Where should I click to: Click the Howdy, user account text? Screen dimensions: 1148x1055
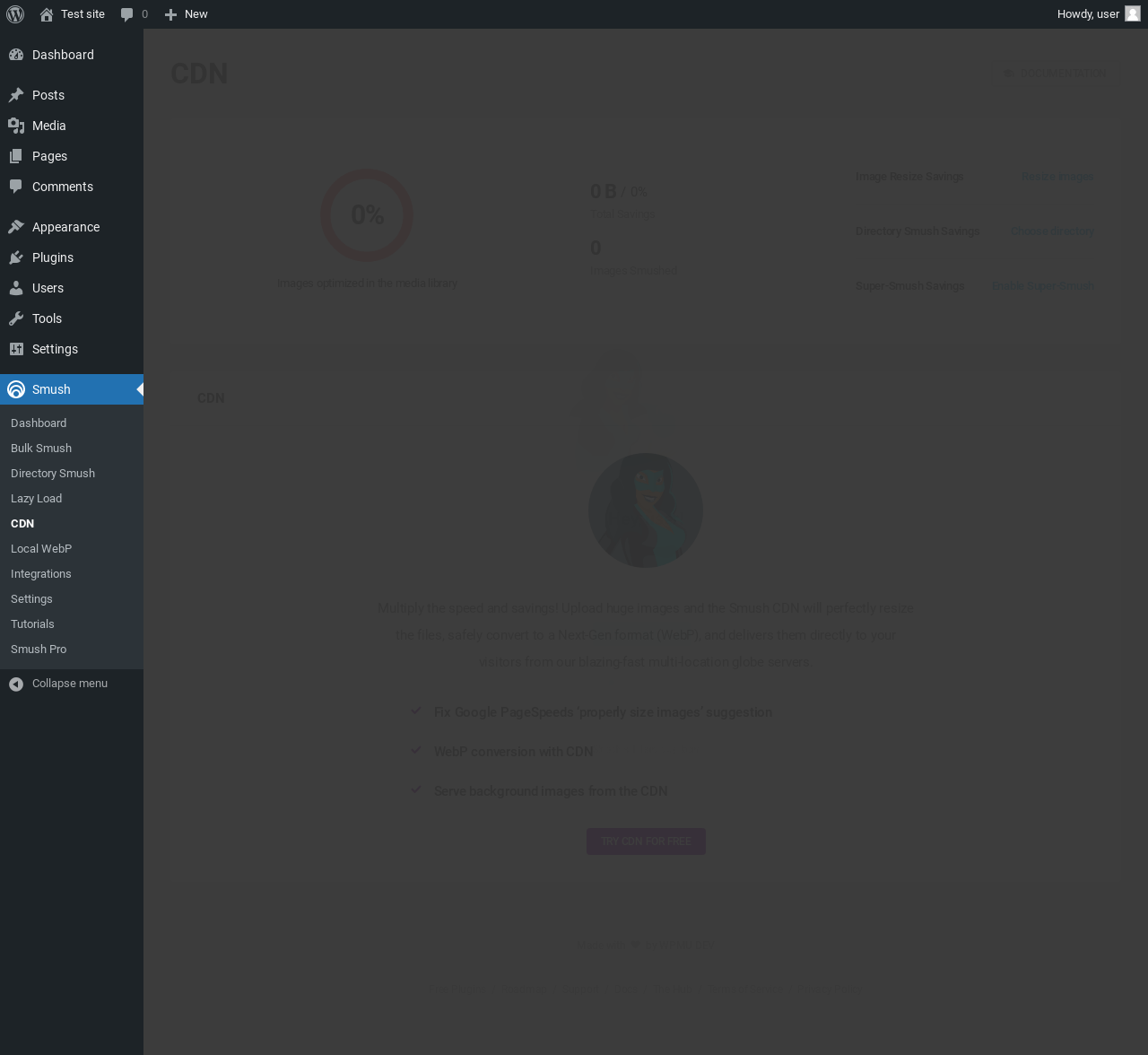(x=1088, y=14)
